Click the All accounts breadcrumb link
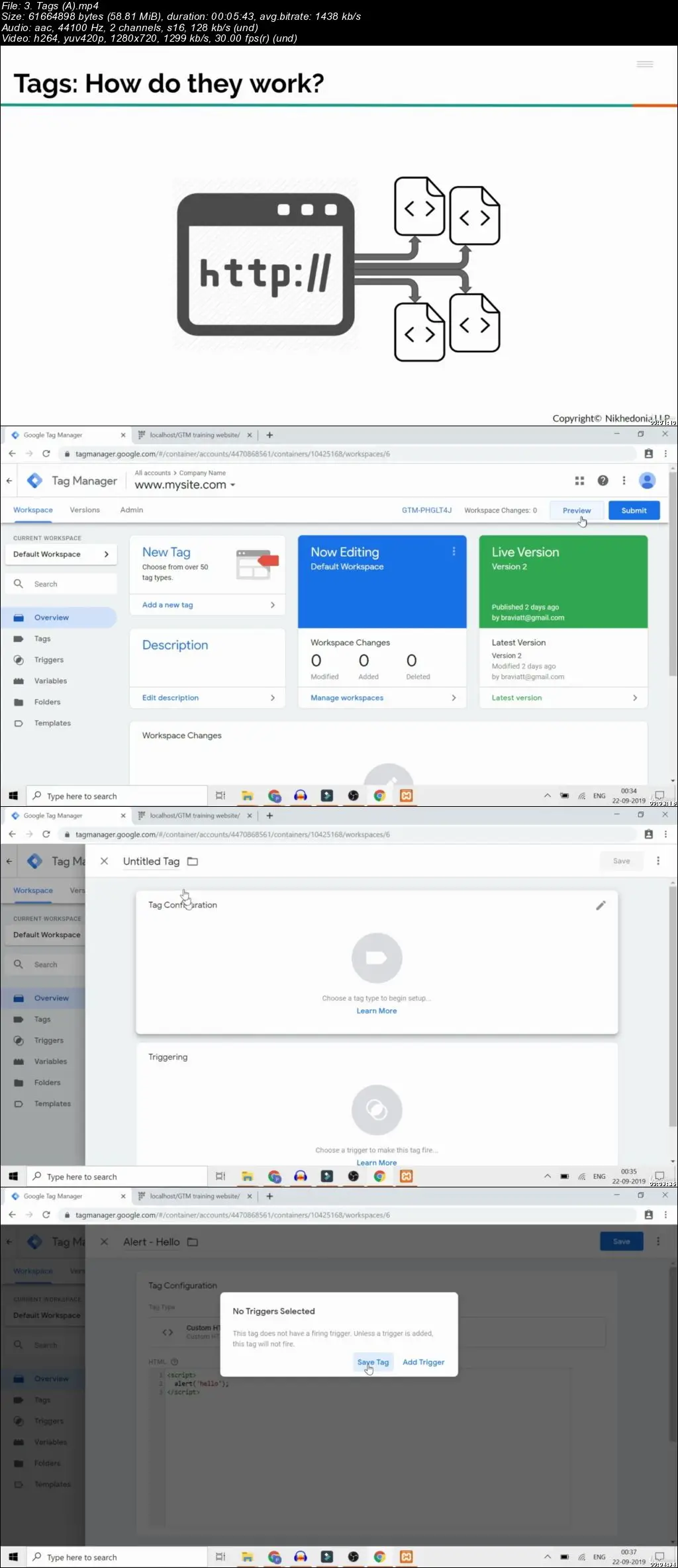The width and height of the screenshot is (678, 1568). (152, 473)
